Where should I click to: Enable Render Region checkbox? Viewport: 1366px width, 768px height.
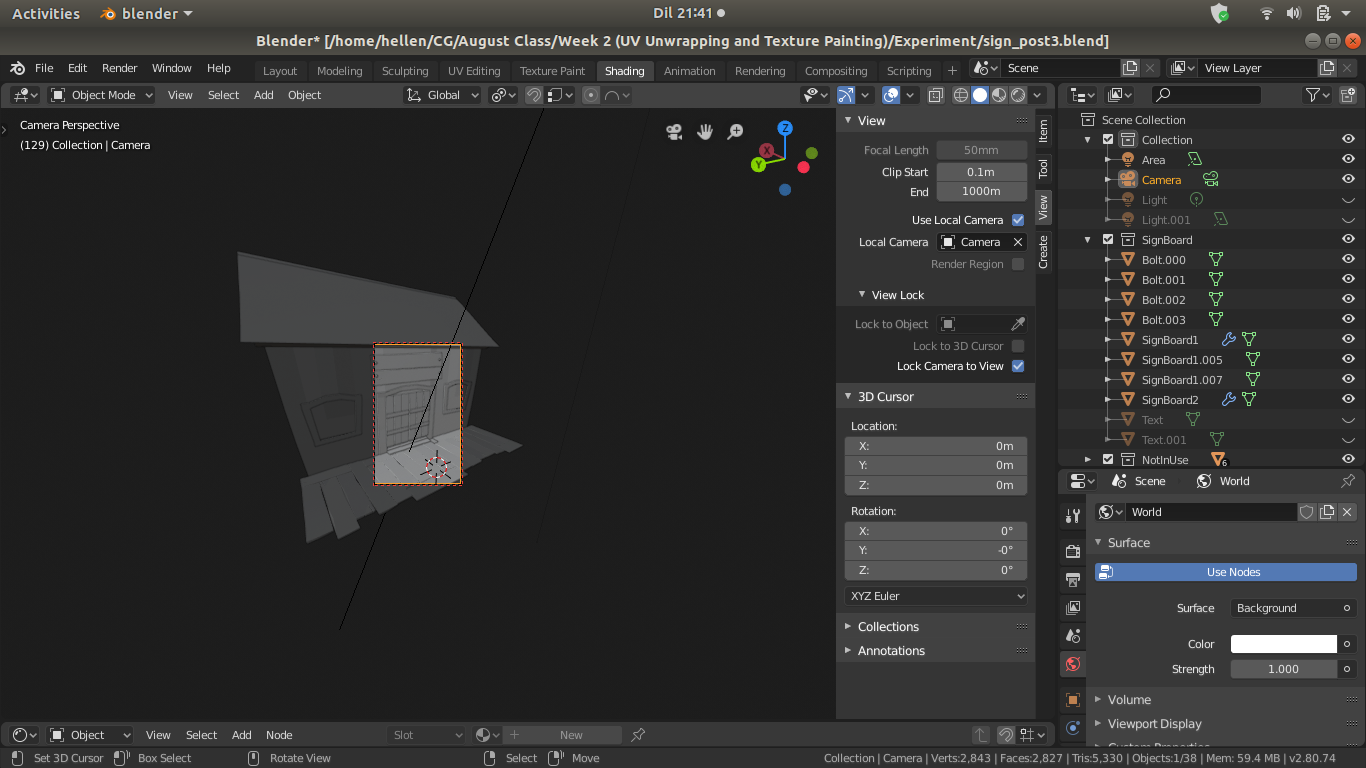[1018, 264]
